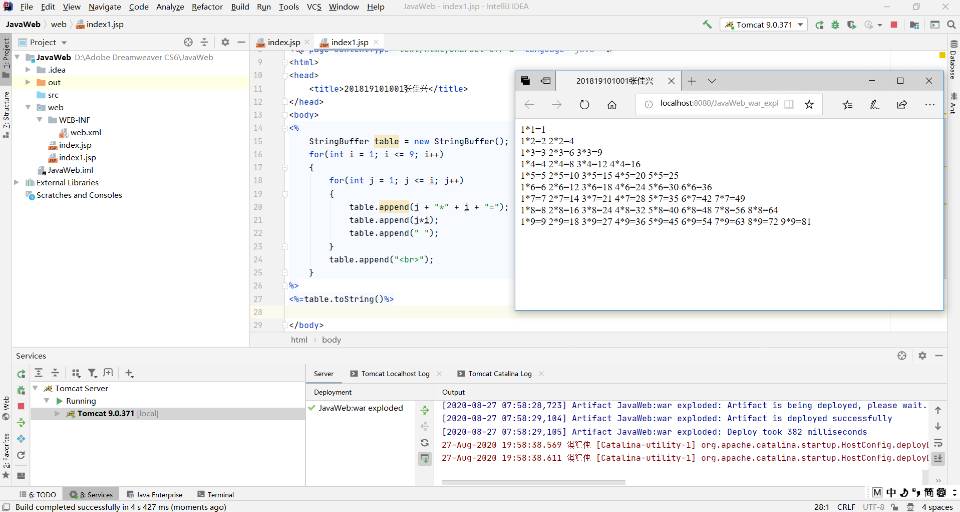Click the Add service plus icon

[129, 373]
